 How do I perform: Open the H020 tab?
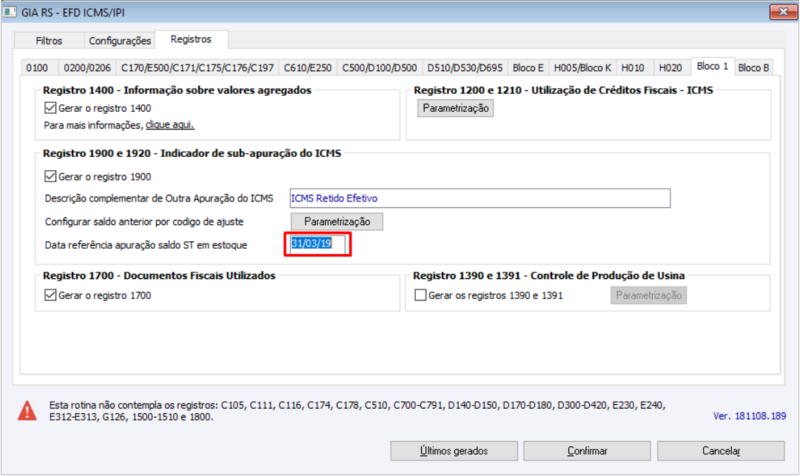click(670, 68)
